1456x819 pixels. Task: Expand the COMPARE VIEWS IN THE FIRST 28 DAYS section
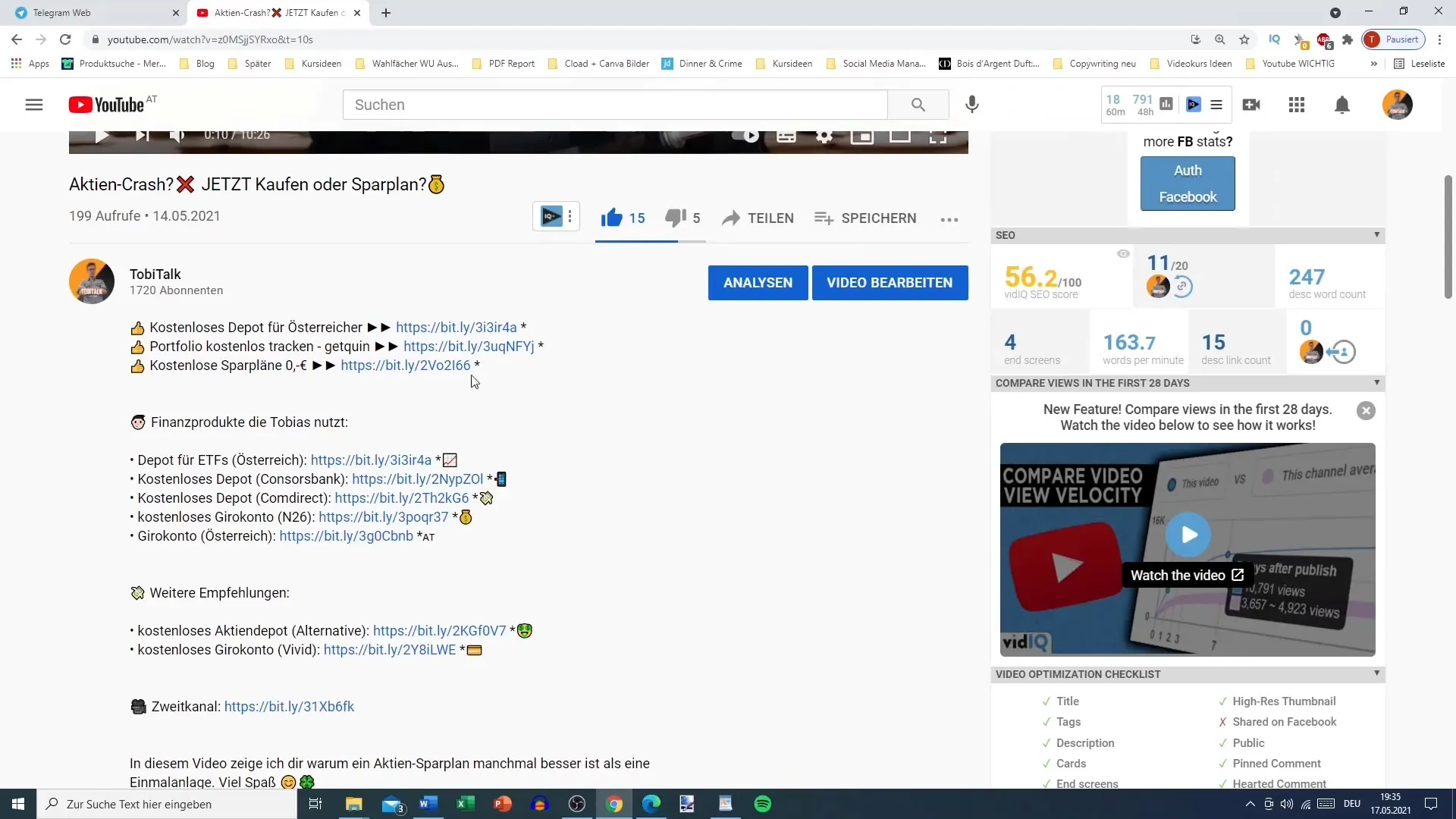[1379, 383]
